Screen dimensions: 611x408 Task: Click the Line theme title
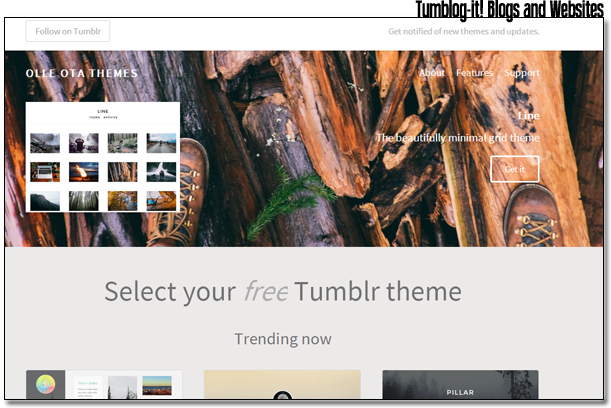coord(528,116)
